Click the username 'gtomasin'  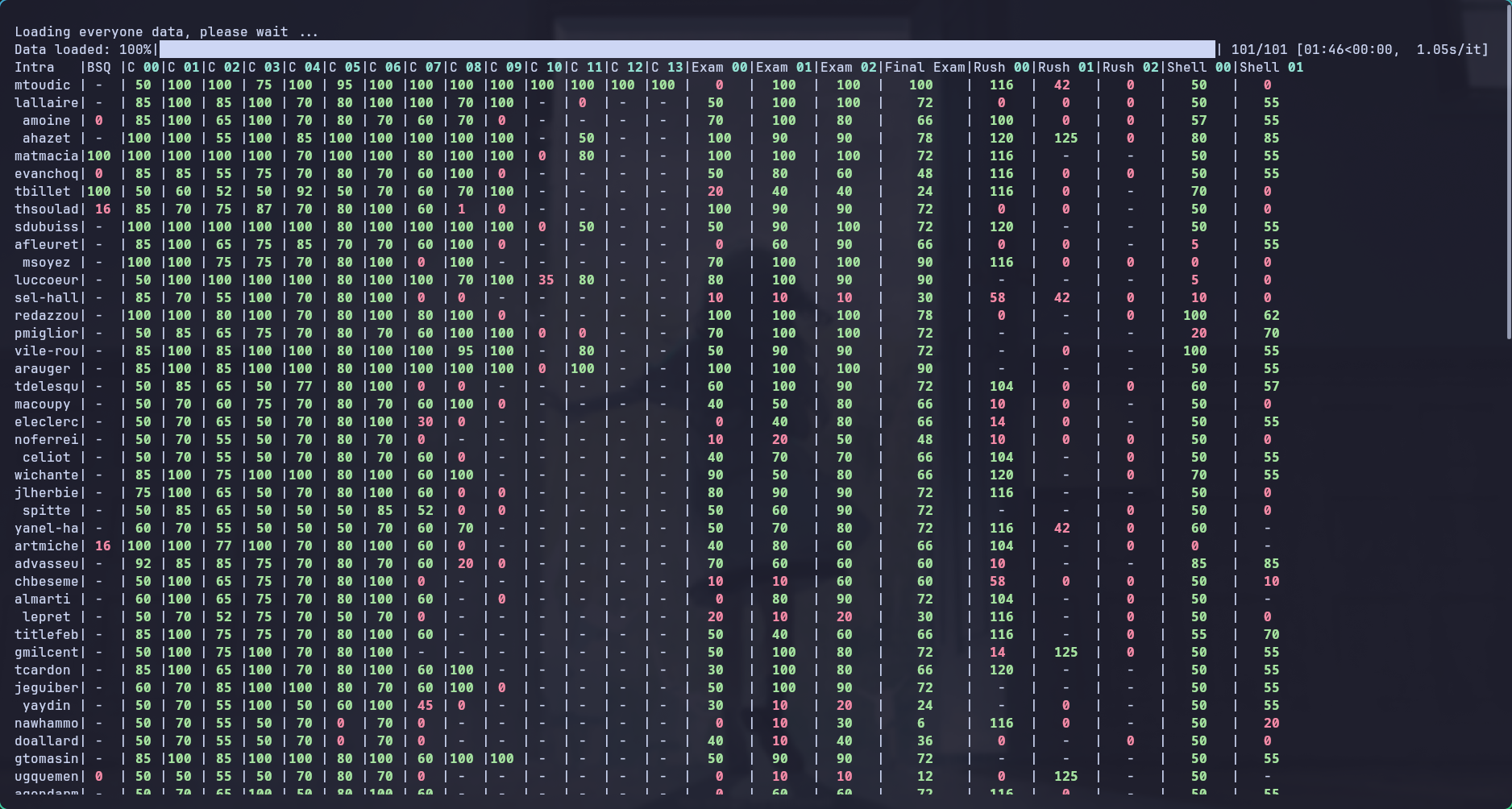(47, 758)
